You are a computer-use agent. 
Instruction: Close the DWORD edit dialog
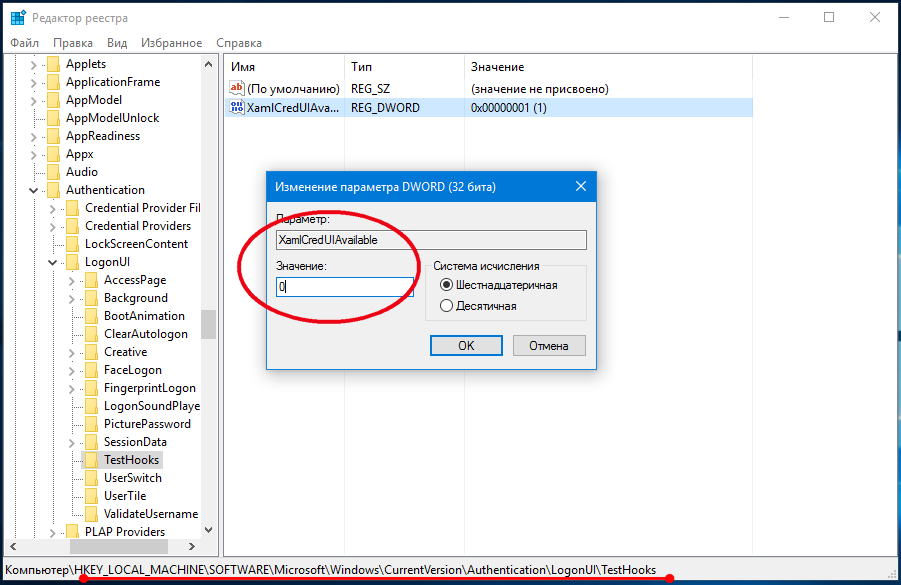581,186
